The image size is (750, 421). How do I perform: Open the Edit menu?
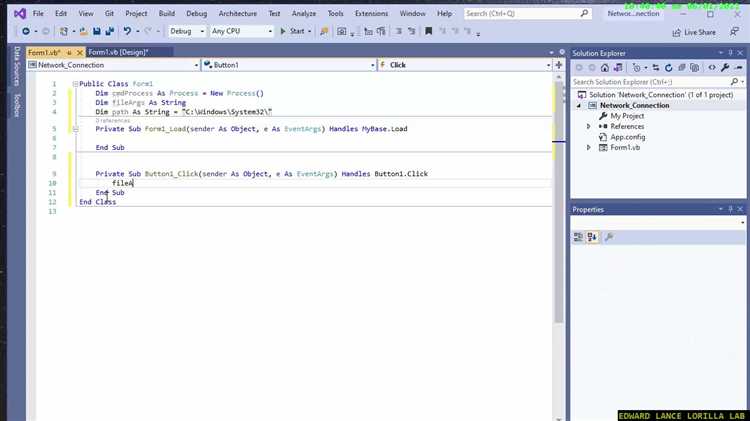click(x=61, y=13)
